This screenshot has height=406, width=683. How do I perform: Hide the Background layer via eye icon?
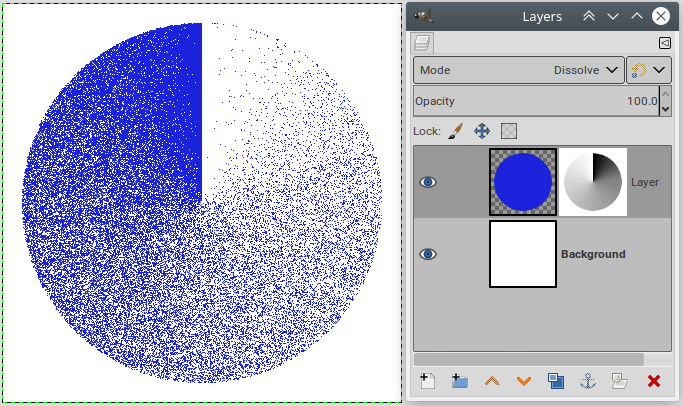[428, 254]
